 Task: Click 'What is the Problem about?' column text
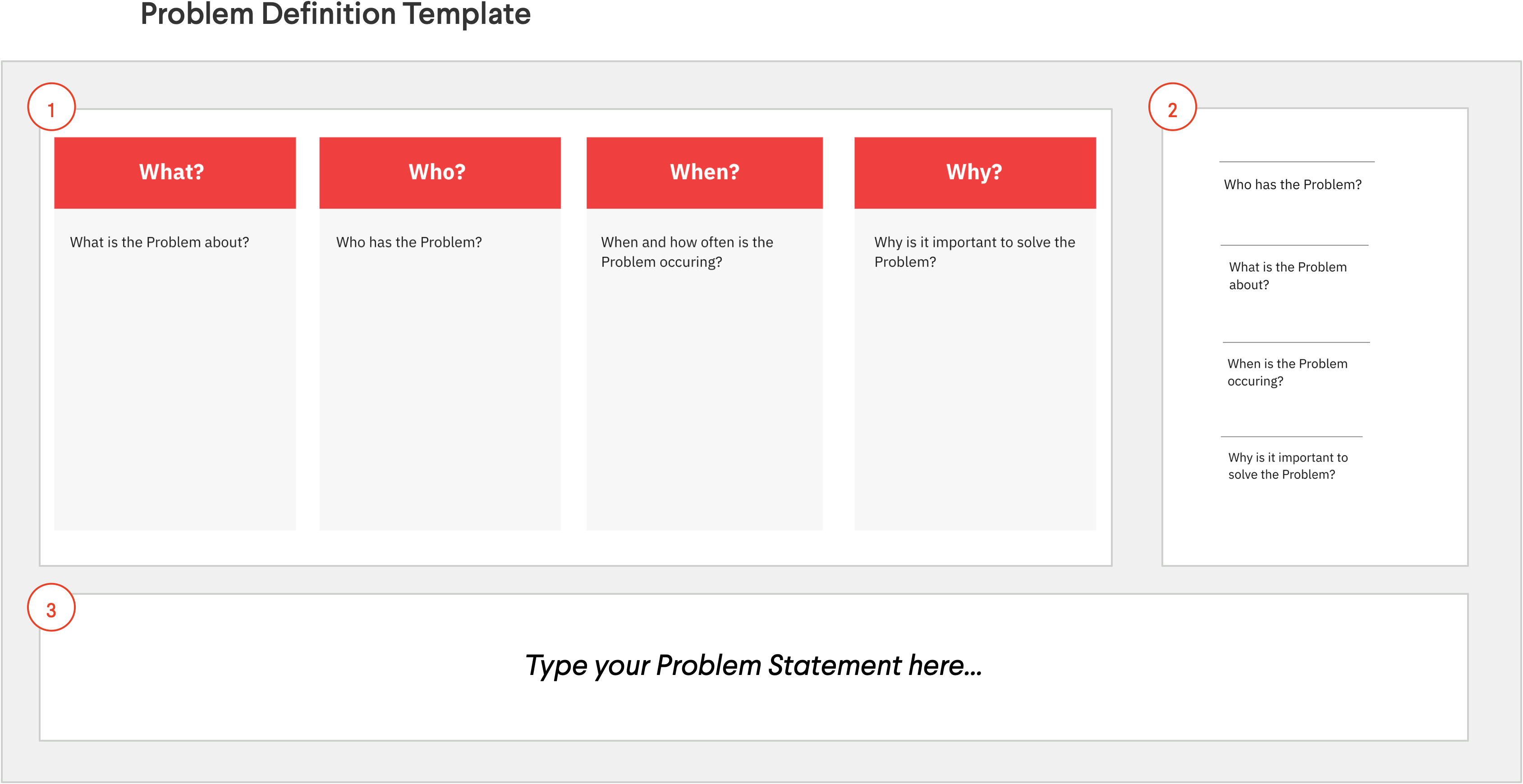pos(159,242)
